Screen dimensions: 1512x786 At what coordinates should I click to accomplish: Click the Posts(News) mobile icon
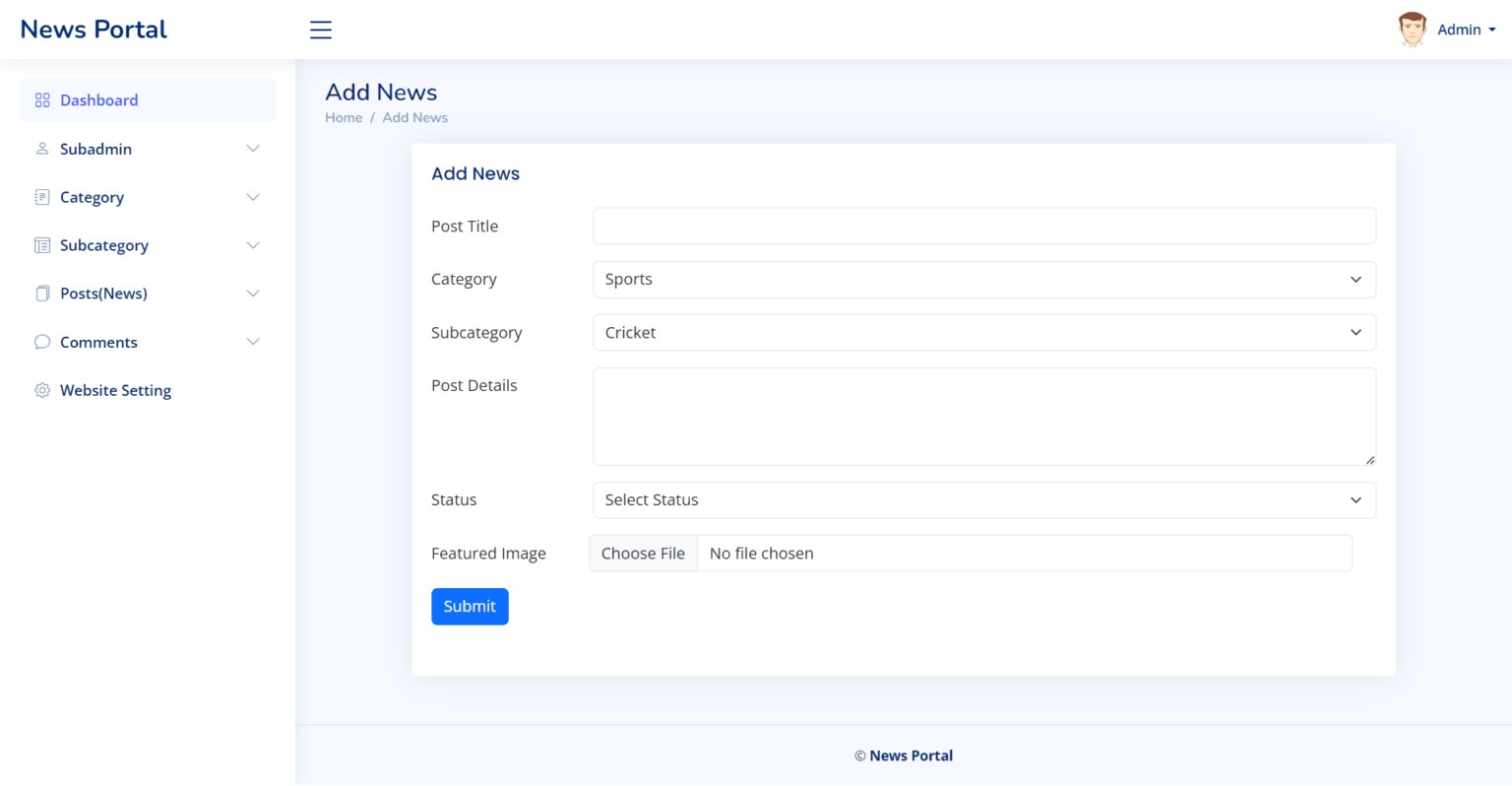(x=41, y=293)
